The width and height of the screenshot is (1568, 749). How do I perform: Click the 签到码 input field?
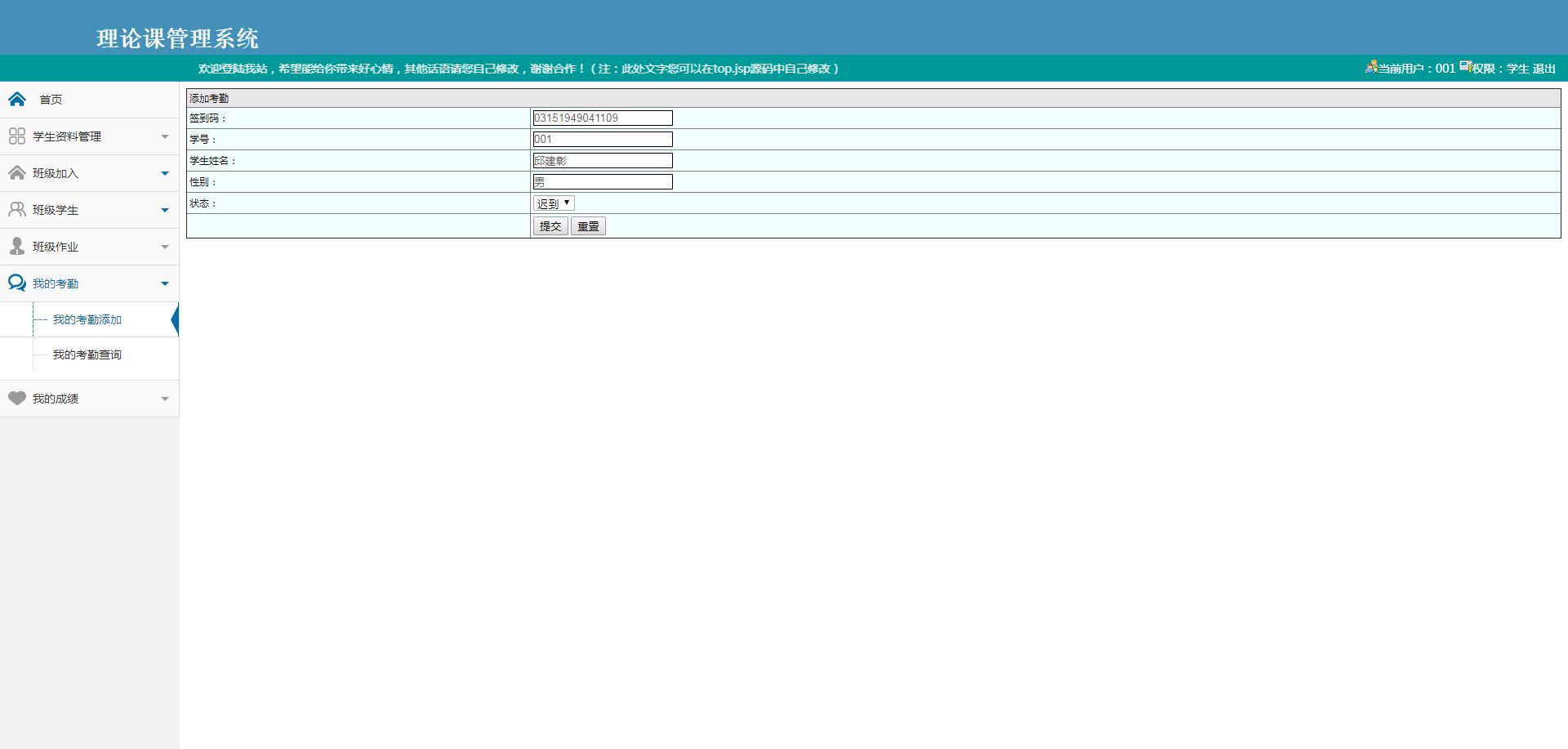pyautogui.click(x=603, y=118)
